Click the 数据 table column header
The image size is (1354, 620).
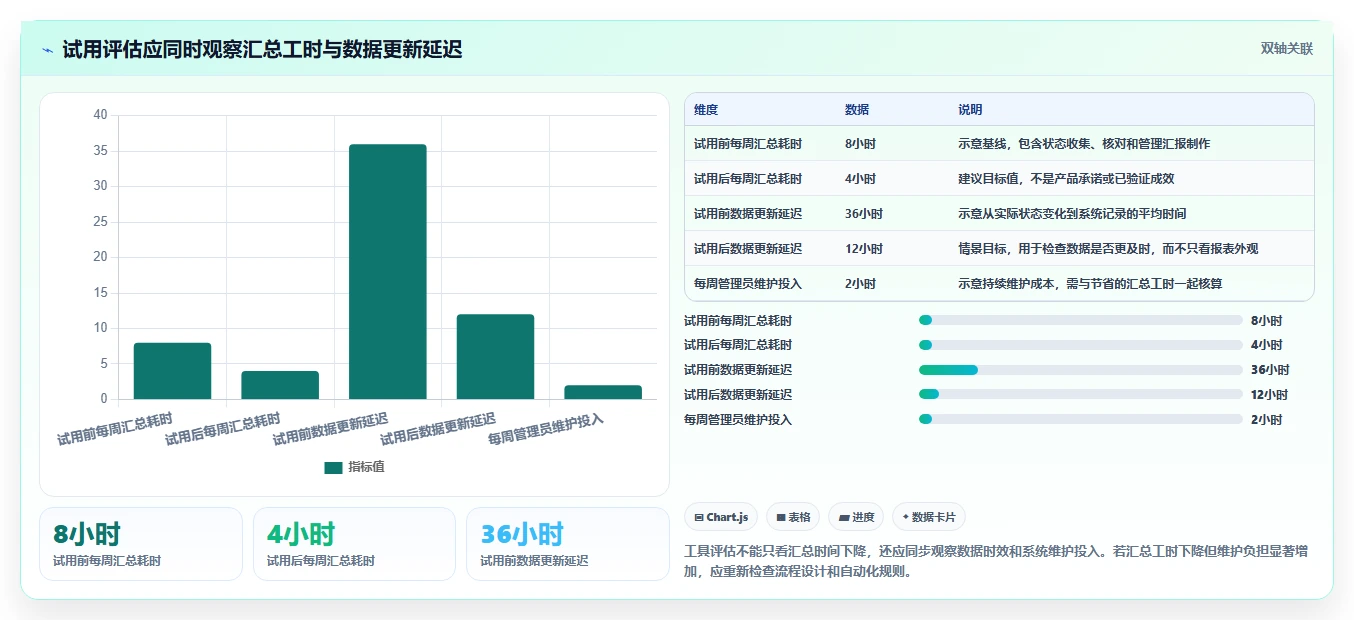coord(857,110)
